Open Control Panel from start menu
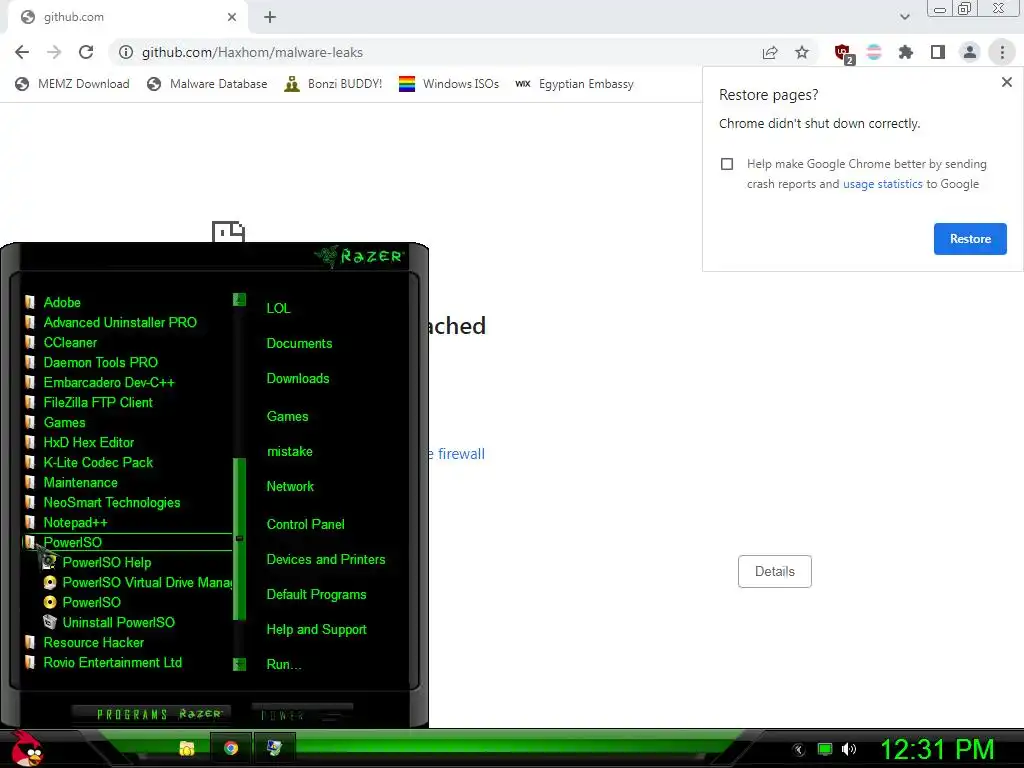1024x768 pixels. click(305, 524)
